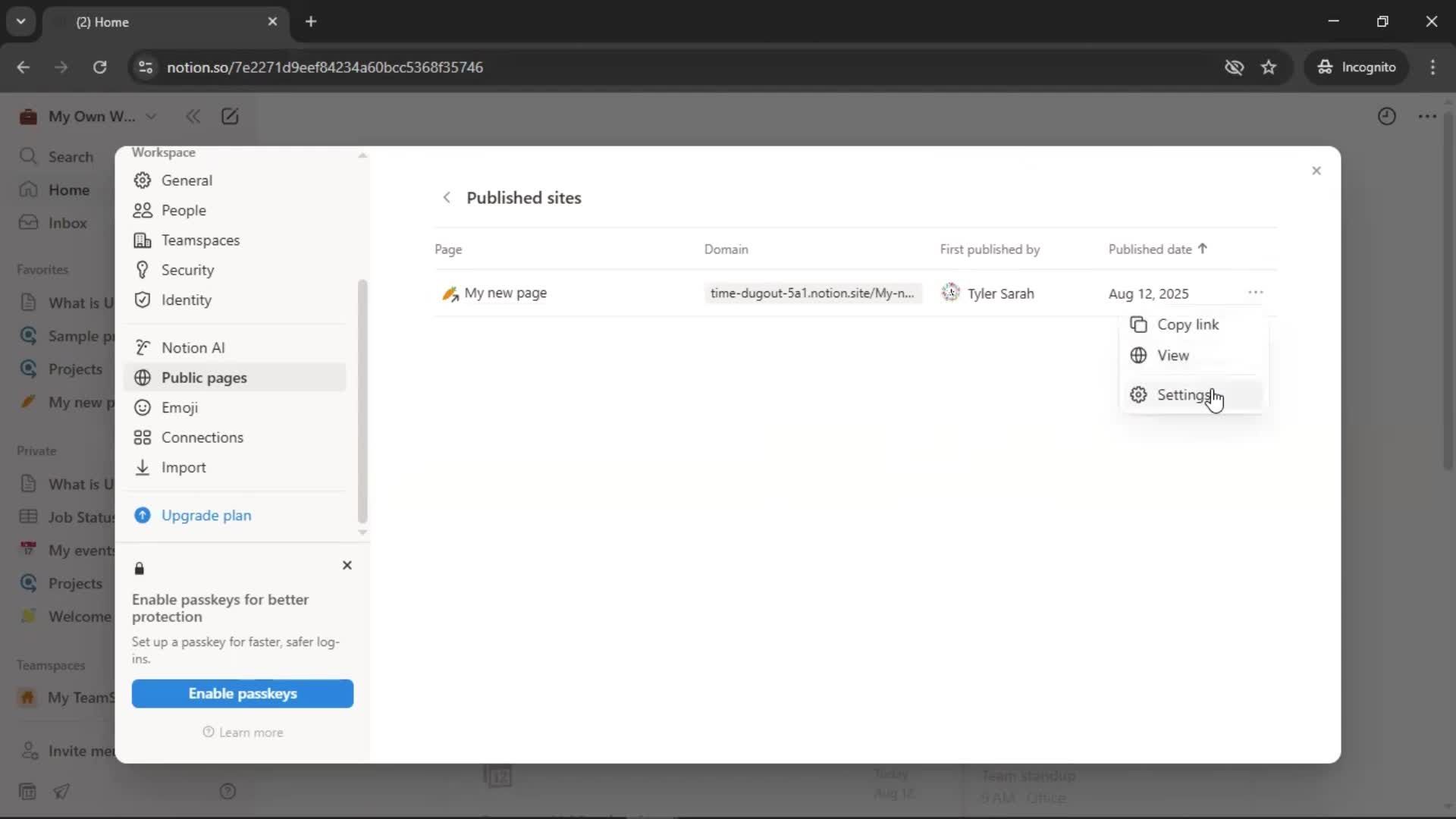Click Tyler Sarah avatar
The height and width of the screenshot is (819, 1456).
(x=950, y=293)
